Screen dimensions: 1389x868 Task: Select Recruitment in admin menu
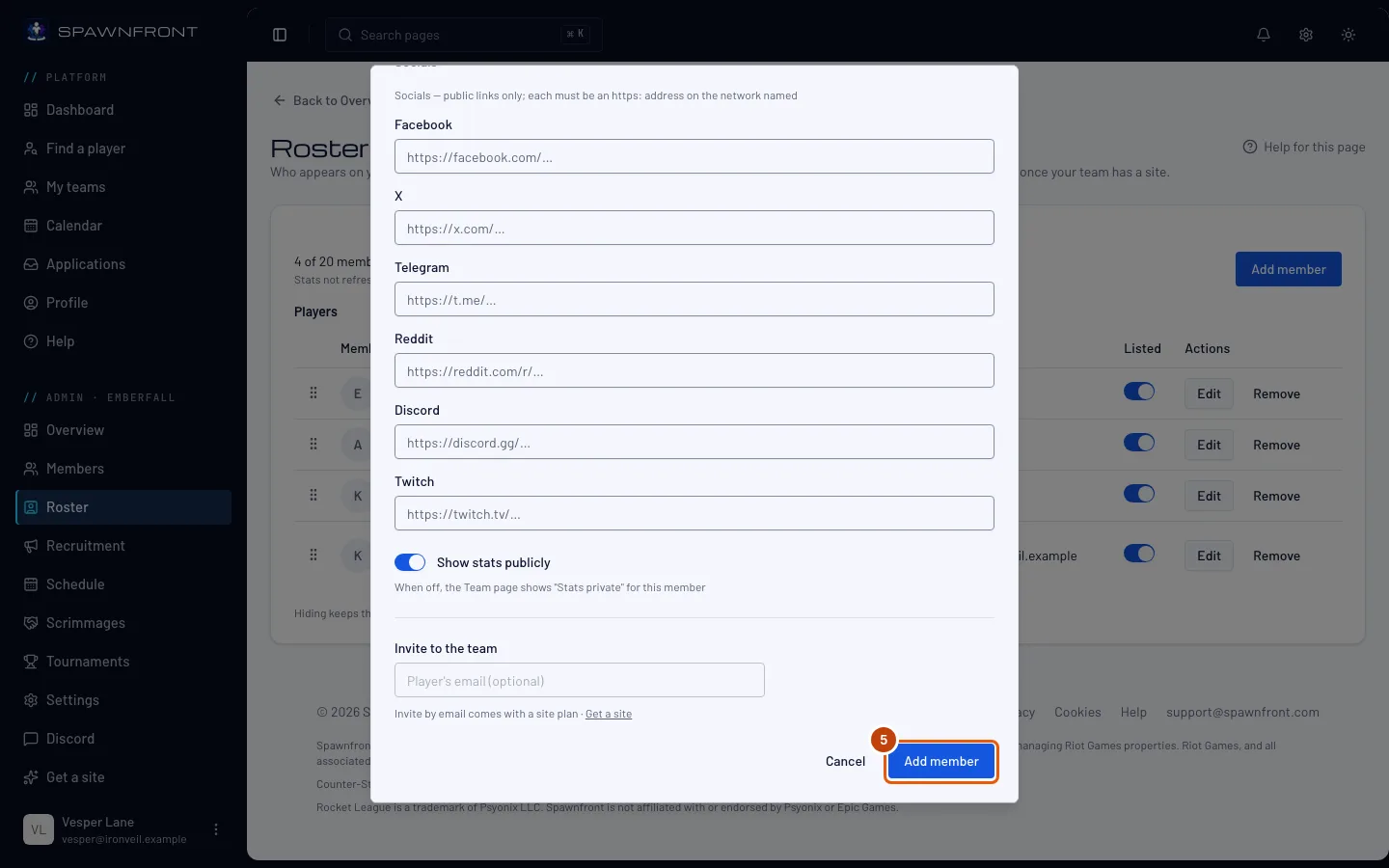(x=123, y=546)
